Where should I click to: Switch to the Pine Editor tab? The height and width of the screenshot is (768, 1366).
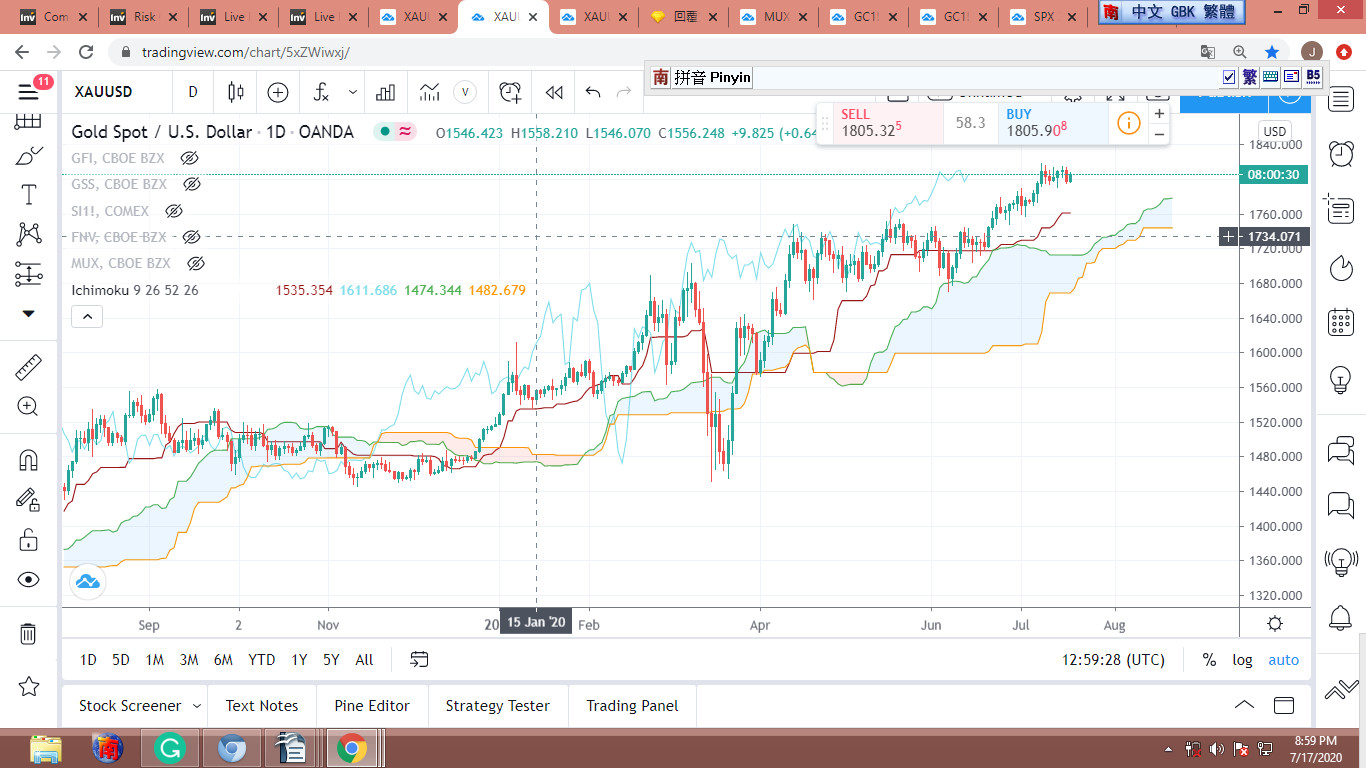[x=372, y=706]
